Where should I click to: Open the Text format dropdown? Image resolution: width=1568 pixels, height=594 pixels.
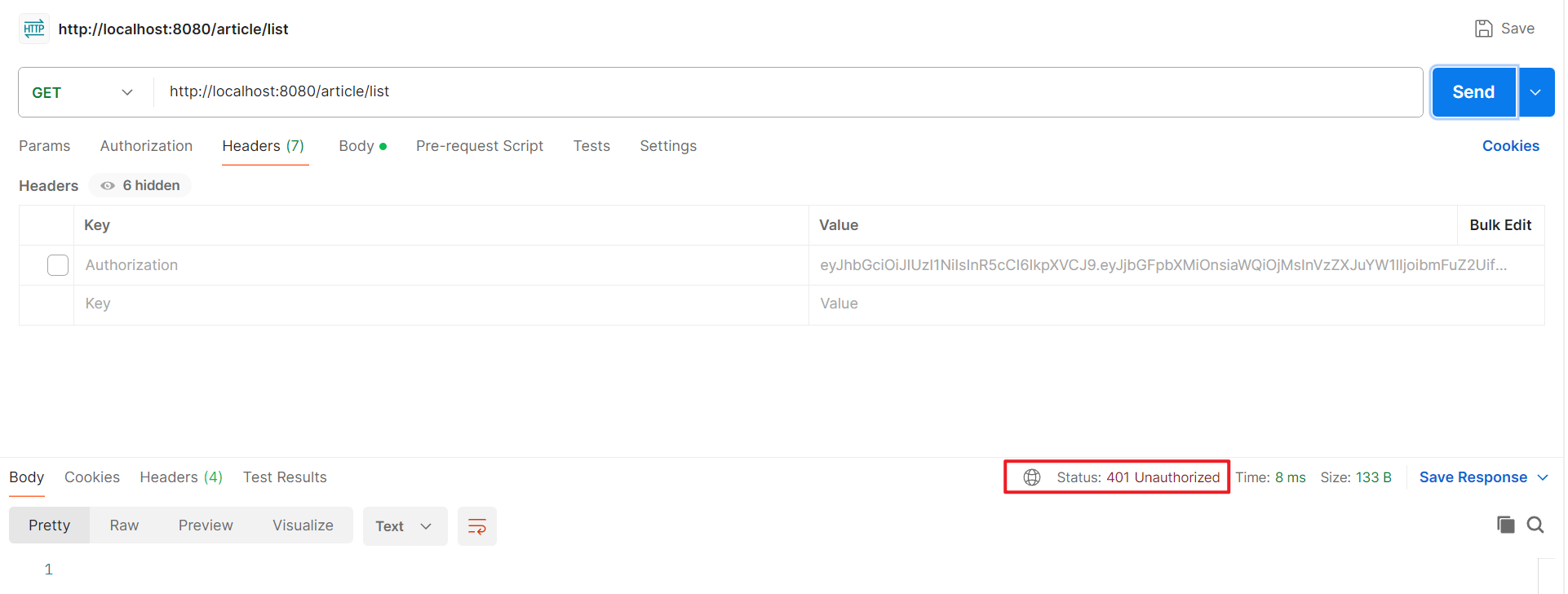pos(404,526)
